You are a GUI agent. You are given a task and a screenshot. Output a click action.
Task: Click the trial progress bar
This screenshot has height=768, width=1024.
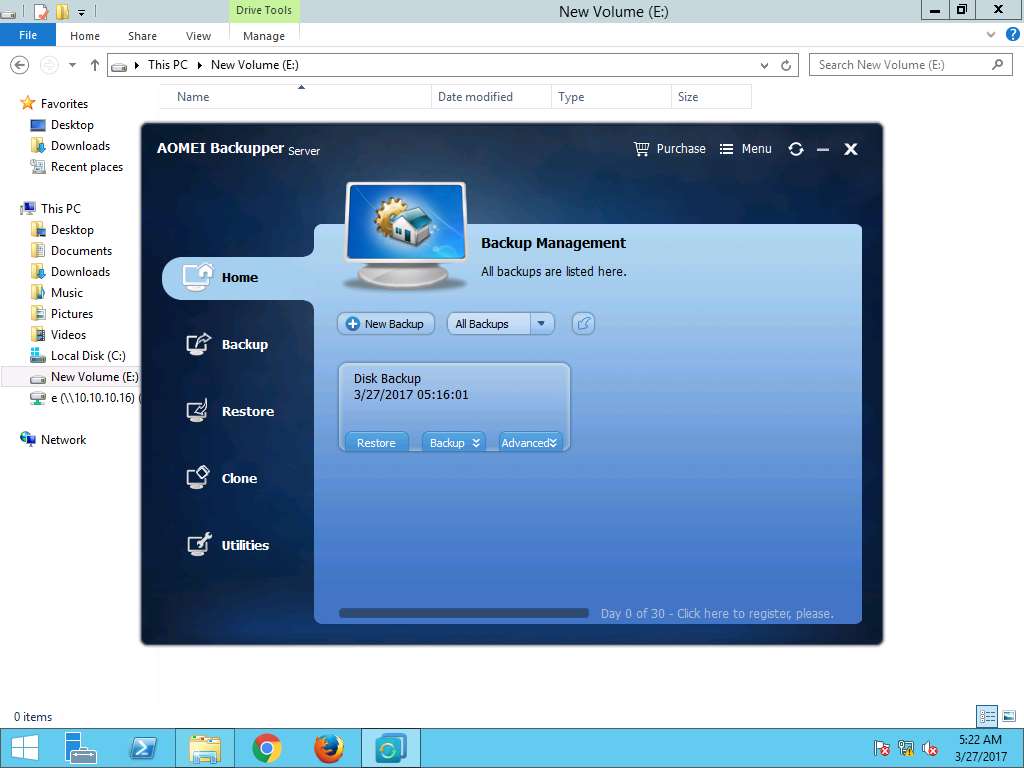[464, 613]
